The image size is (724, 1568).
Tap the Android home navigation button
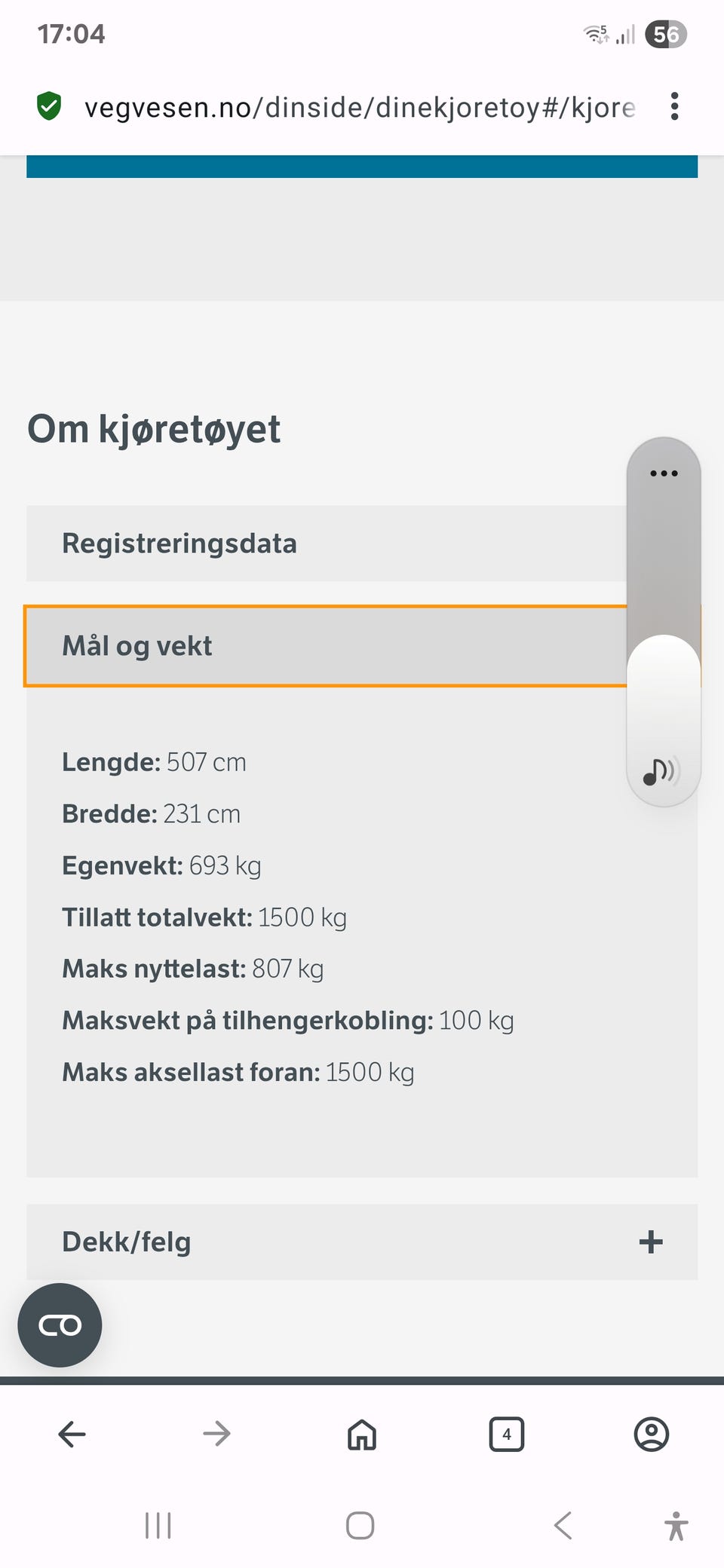tap(360, 1526)
